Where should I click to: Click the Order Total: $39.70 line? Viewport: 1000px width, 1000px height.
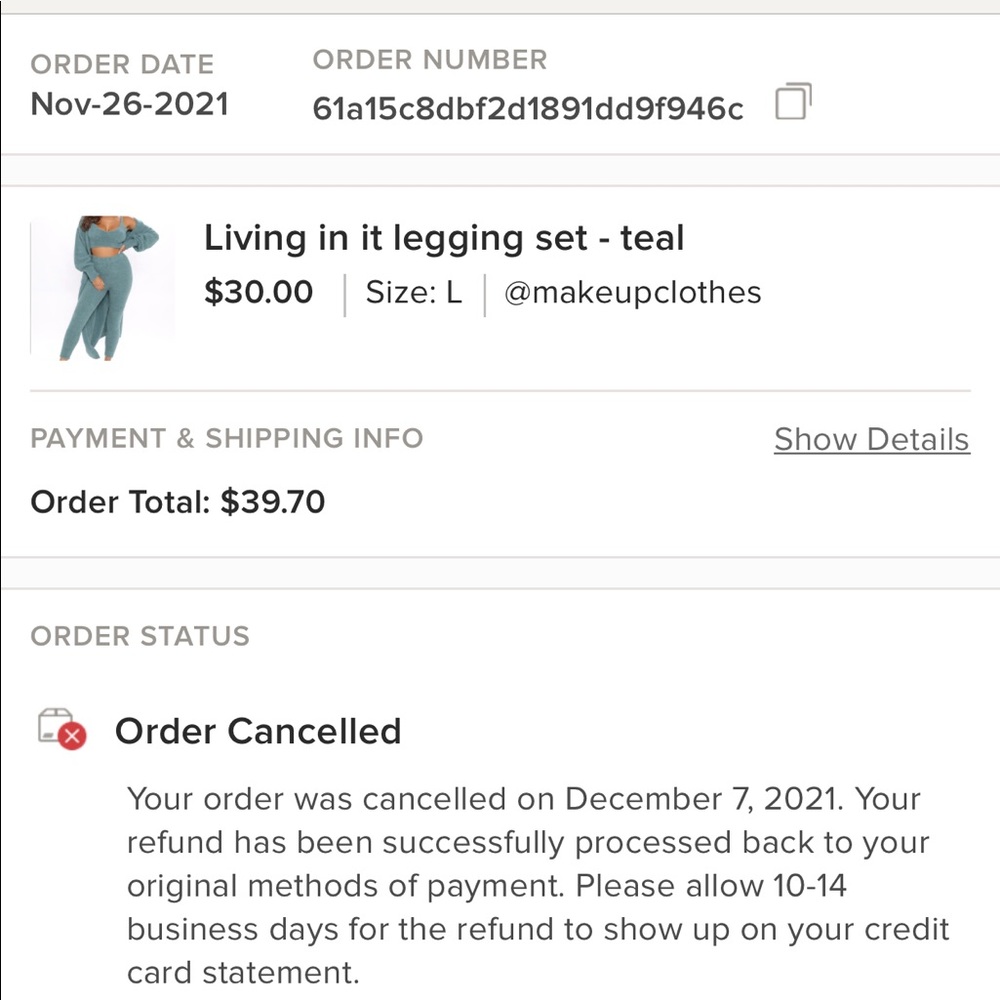coord(178,501)
